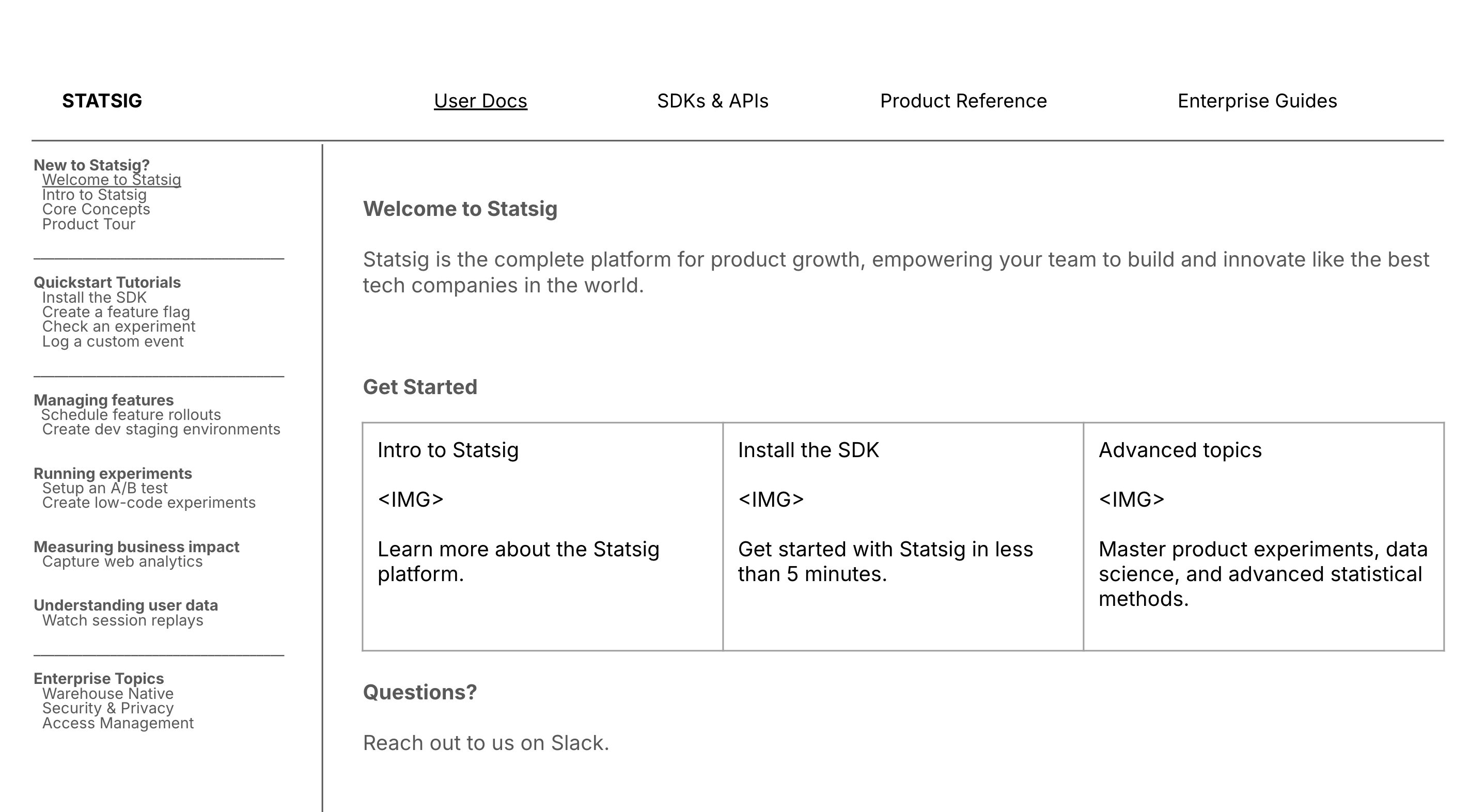The image size is (1470, 812).
Task: Go to Enterprise Guides tab
Action: click(1257, 101)
